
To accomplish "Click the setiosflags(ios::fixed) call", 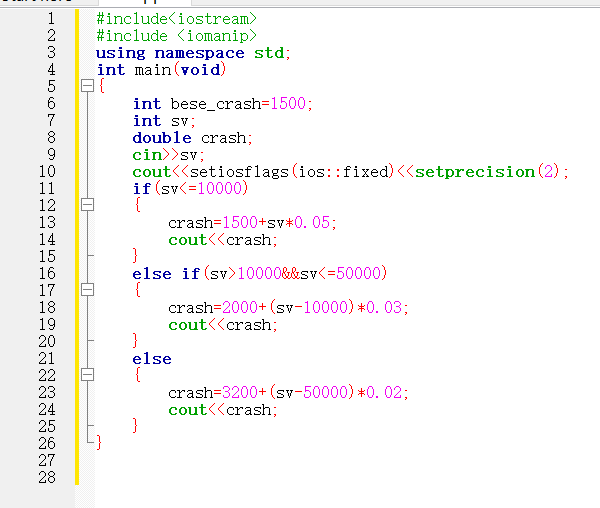I will click(292, 172).
